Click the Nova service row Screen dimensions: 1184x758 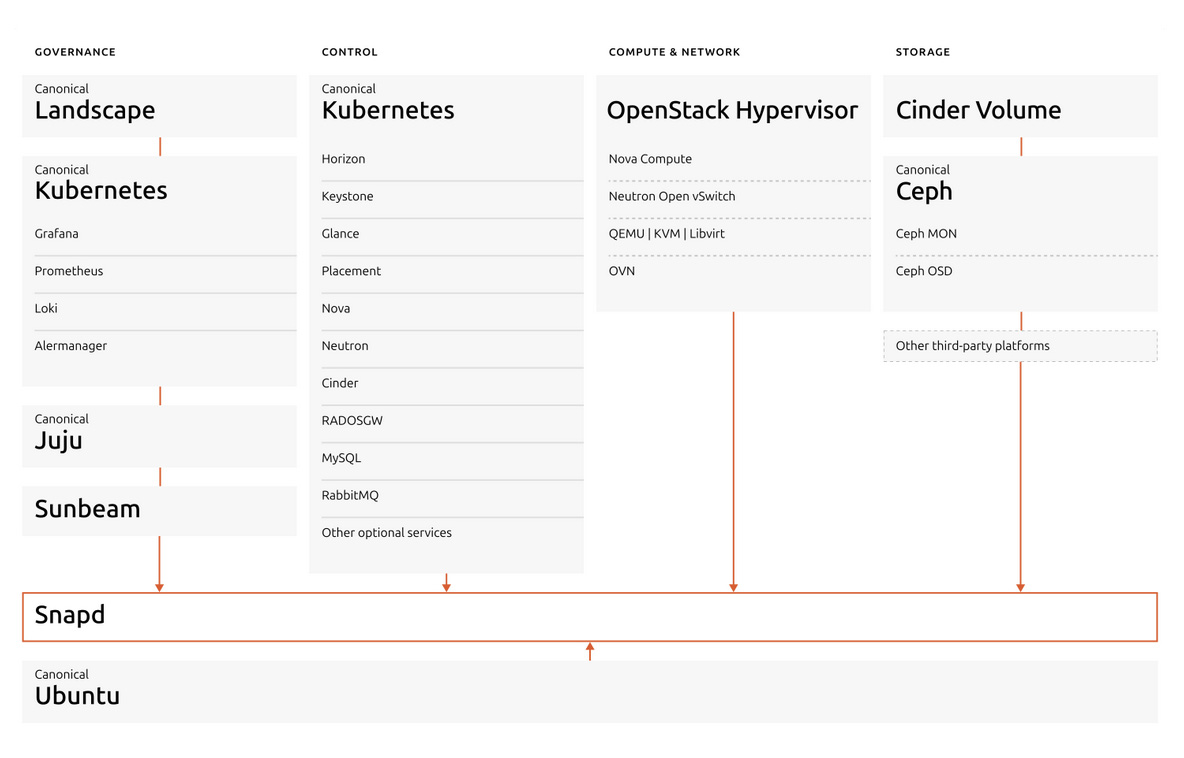452,312
